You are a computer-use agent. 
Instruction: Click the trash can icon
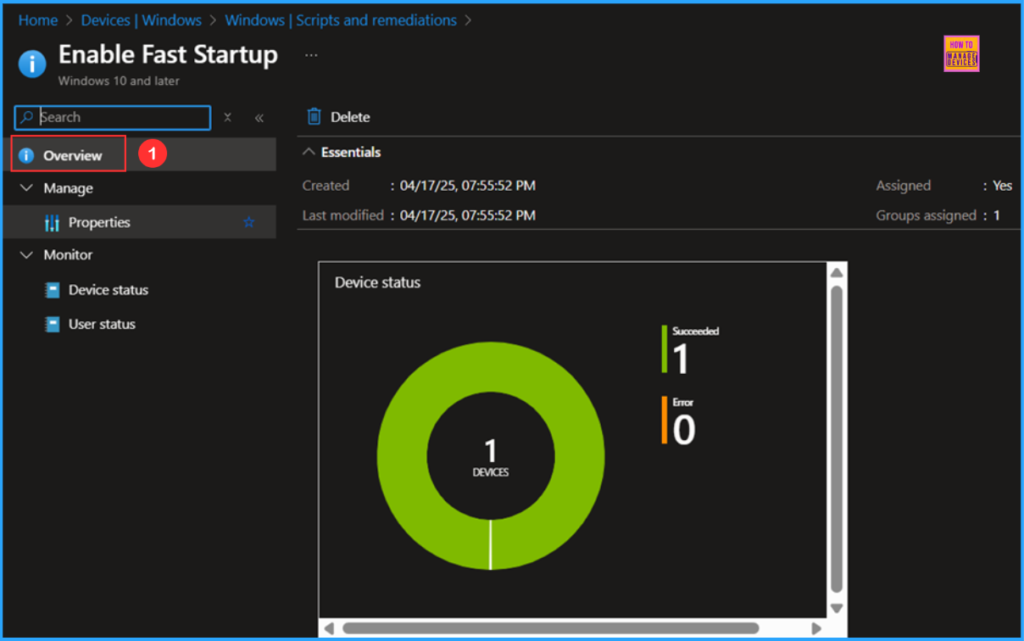click(314, 116)
